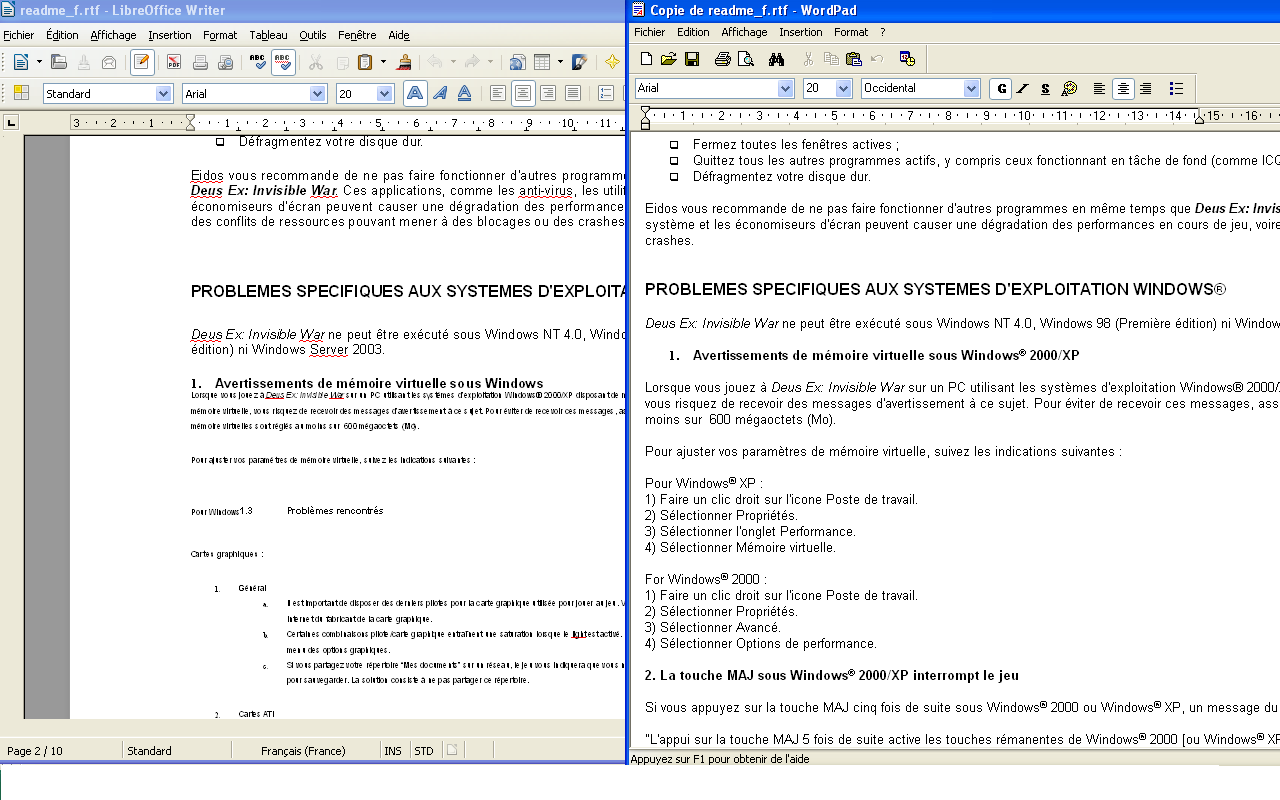Image resolution: width=1280 pixels, height=800 pixels.
Task: Justify text in LibreOffice toolbar
Action: (x=573, y=93)
